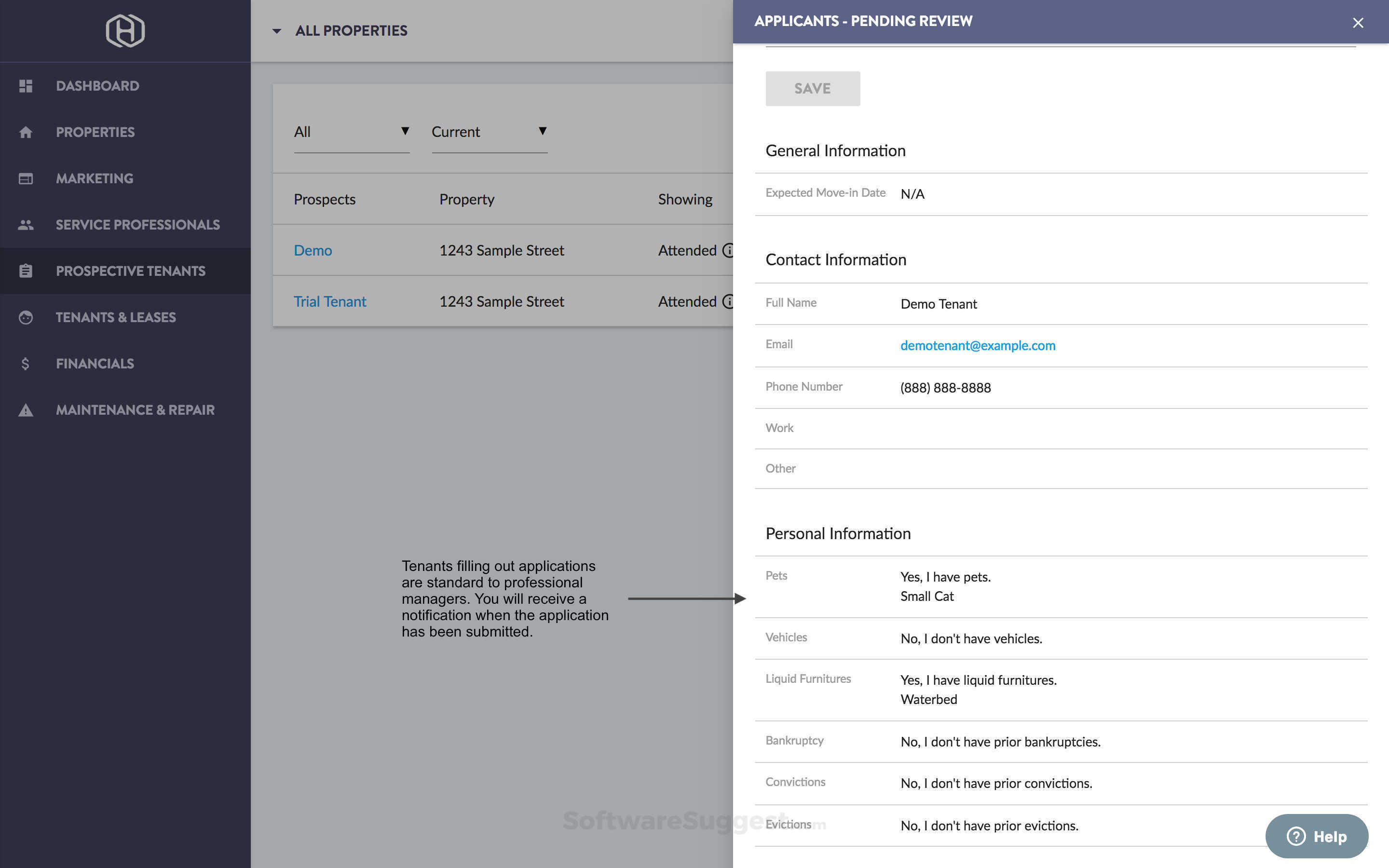
Task: Open the Current status dropdown
Action: pyautogui.click(x=489, y=132)
